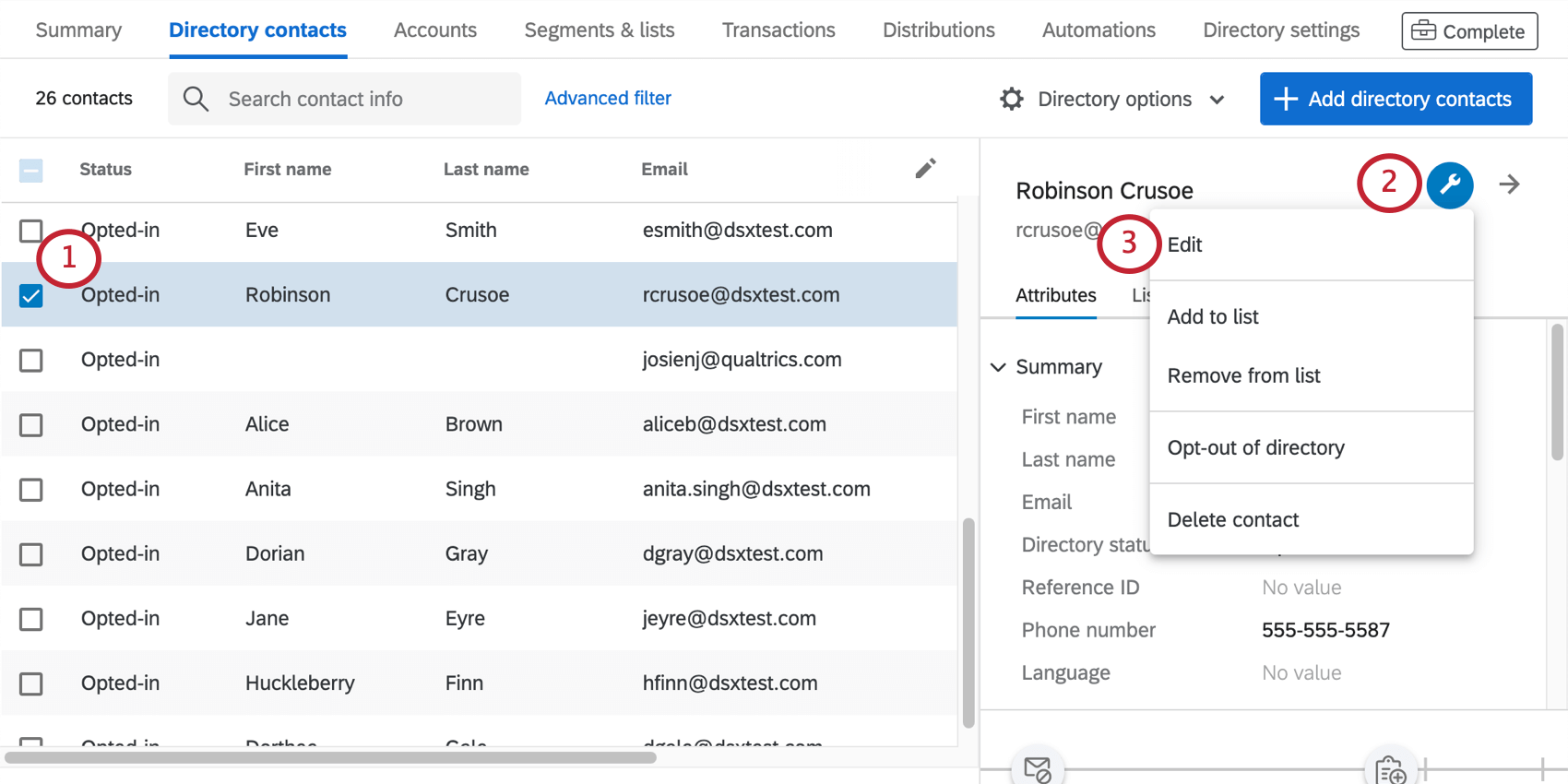Viewport: 1568px width, 784px height.
Task: Choose Add to list menu option
Action: [x=1312, y=316]
